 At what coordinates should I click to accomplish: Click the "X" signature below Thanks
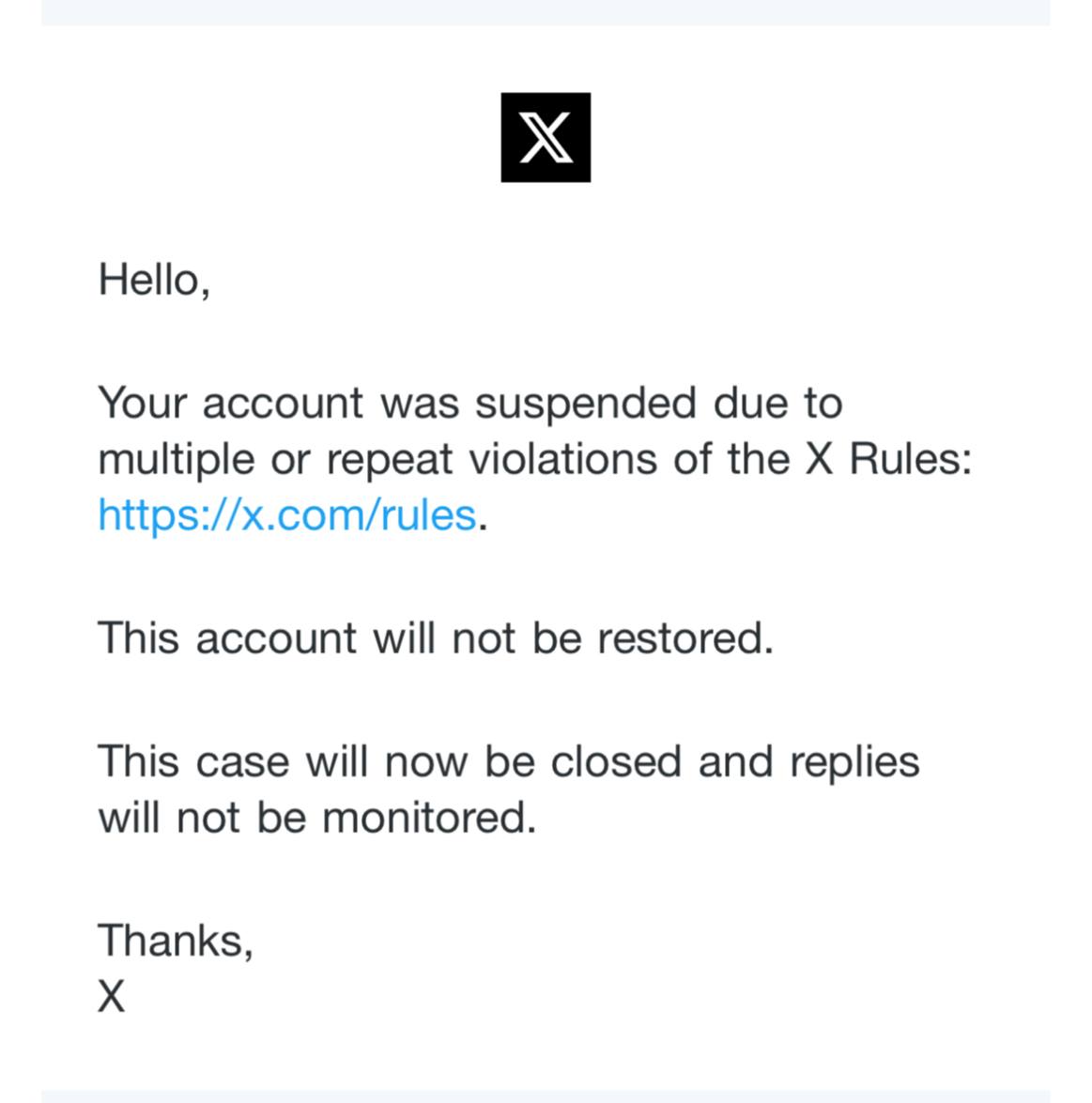[x=111, y=996]
